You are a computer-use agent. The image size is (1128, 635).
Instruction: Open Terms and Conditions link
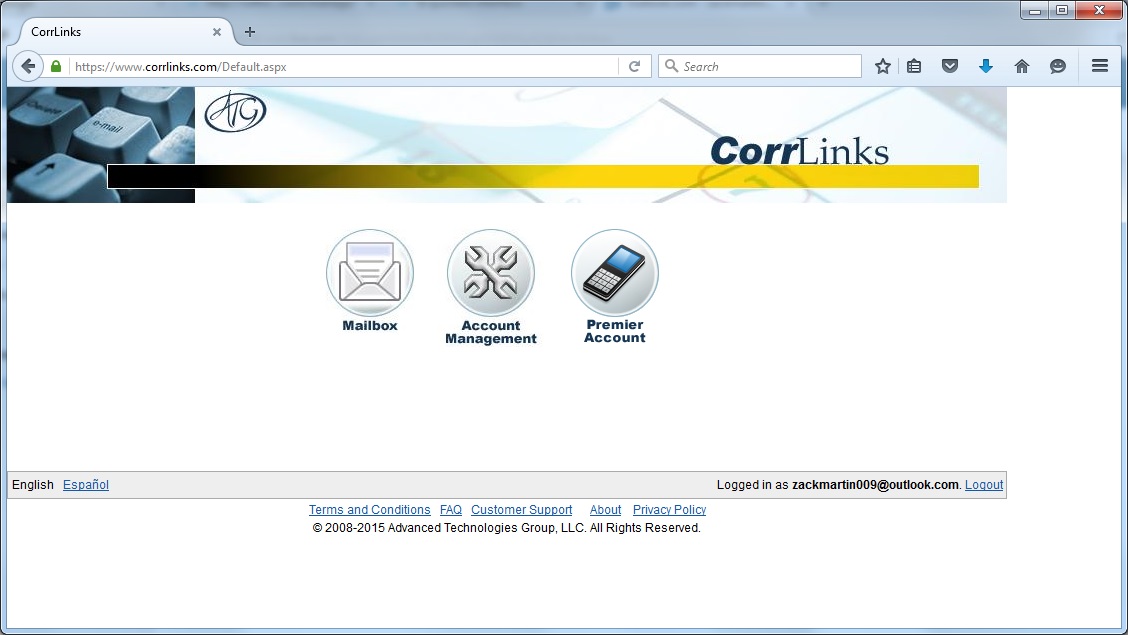point(370,510)
